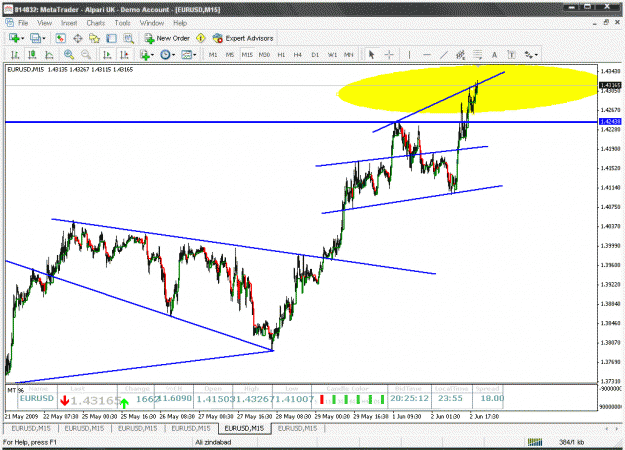The height and width of the screenshot is (450, 625).
Task: Expand the New Chart dropdown arrow
Action: click(23, 39)
